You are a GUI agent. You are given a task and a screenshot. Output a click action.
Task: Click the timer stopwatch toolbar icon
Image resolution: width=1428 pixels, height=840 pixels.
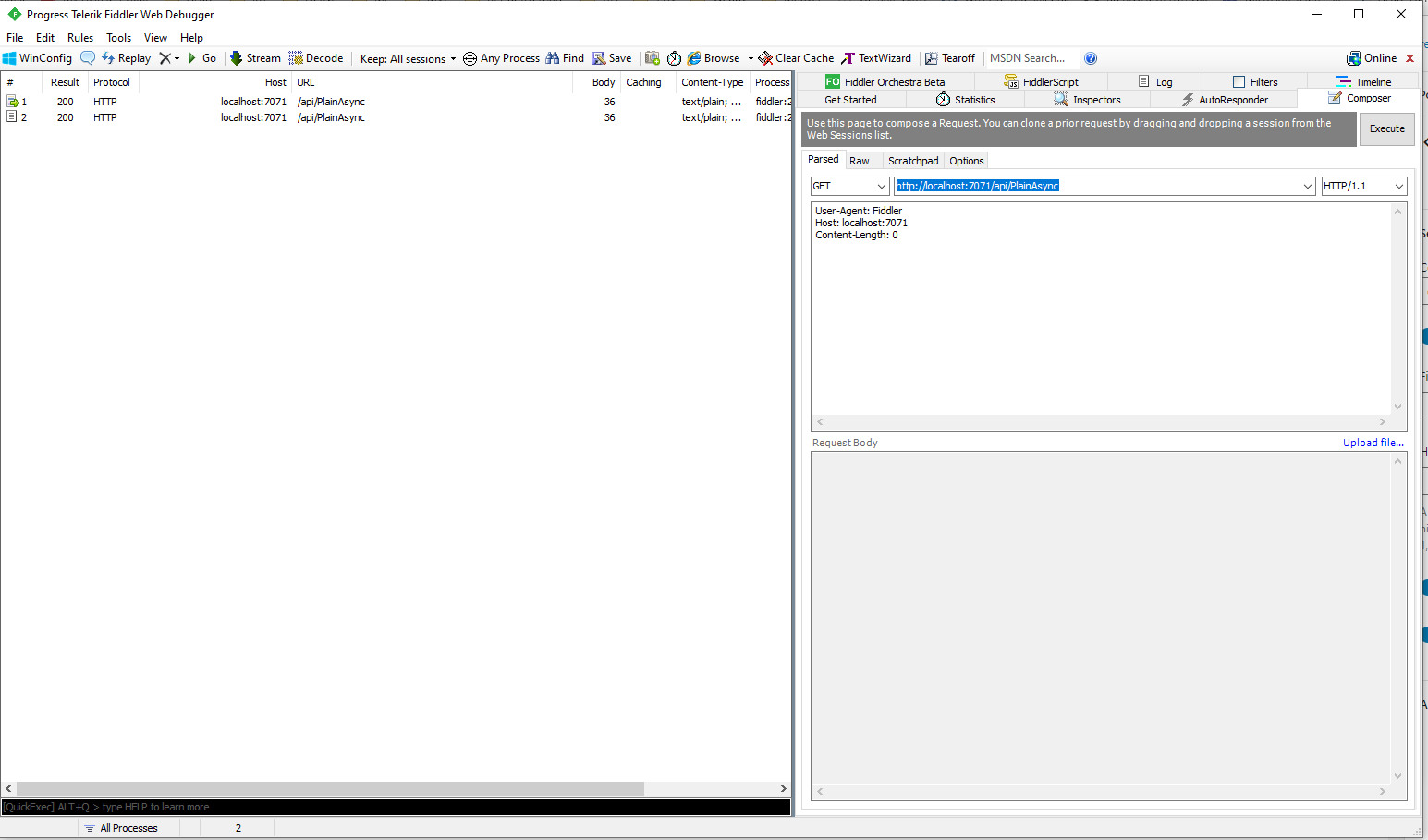[x=674, y=58]
